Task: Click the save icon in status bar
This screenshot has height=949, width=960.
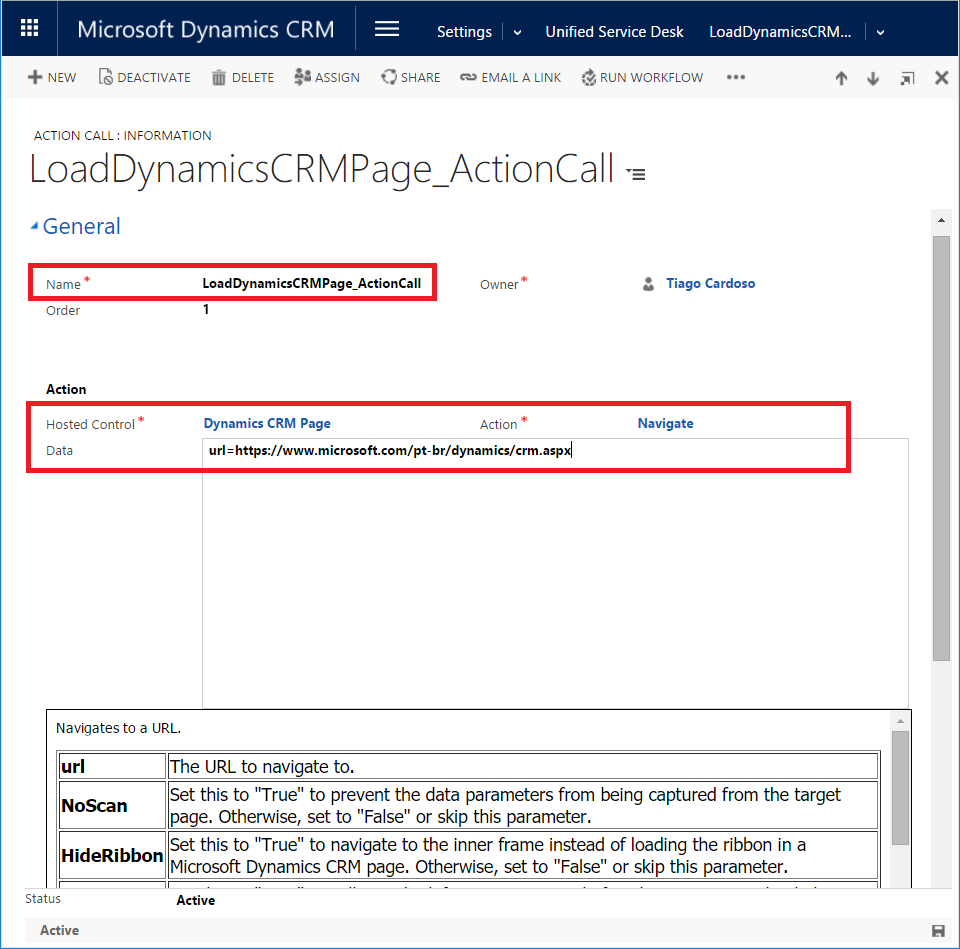Action: [938, 931]
